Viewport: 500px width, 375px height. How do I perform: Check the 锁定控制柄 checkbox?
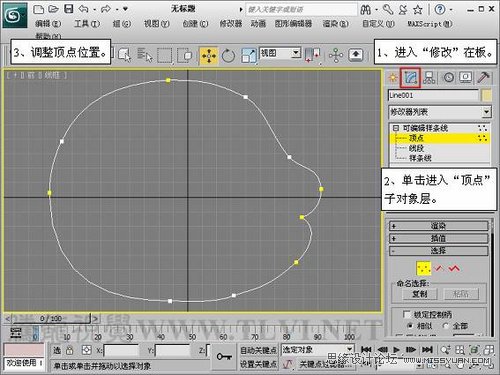pyautogui.click(x=406, y=314)
